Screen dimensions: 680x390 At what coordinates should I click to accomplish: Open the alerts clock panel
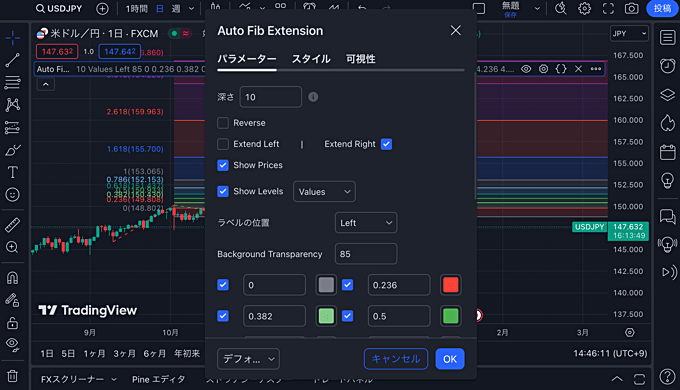click(x=667, y=66)
